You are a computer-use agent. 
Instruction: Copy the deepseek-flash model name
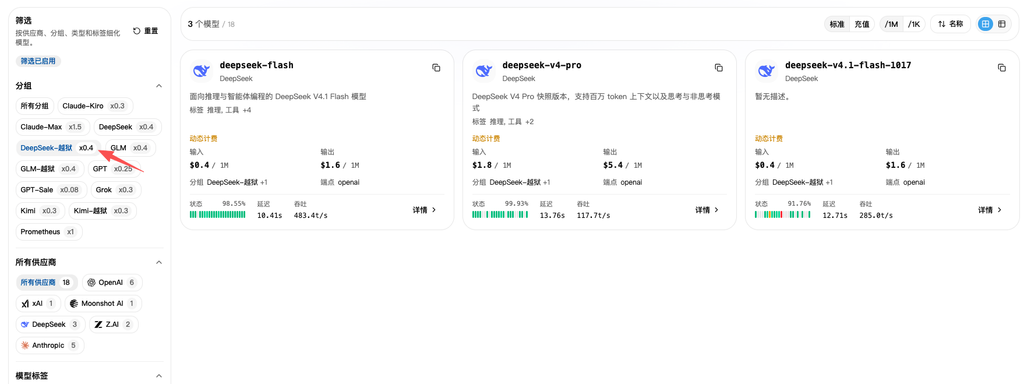click(x=436, y=68)
